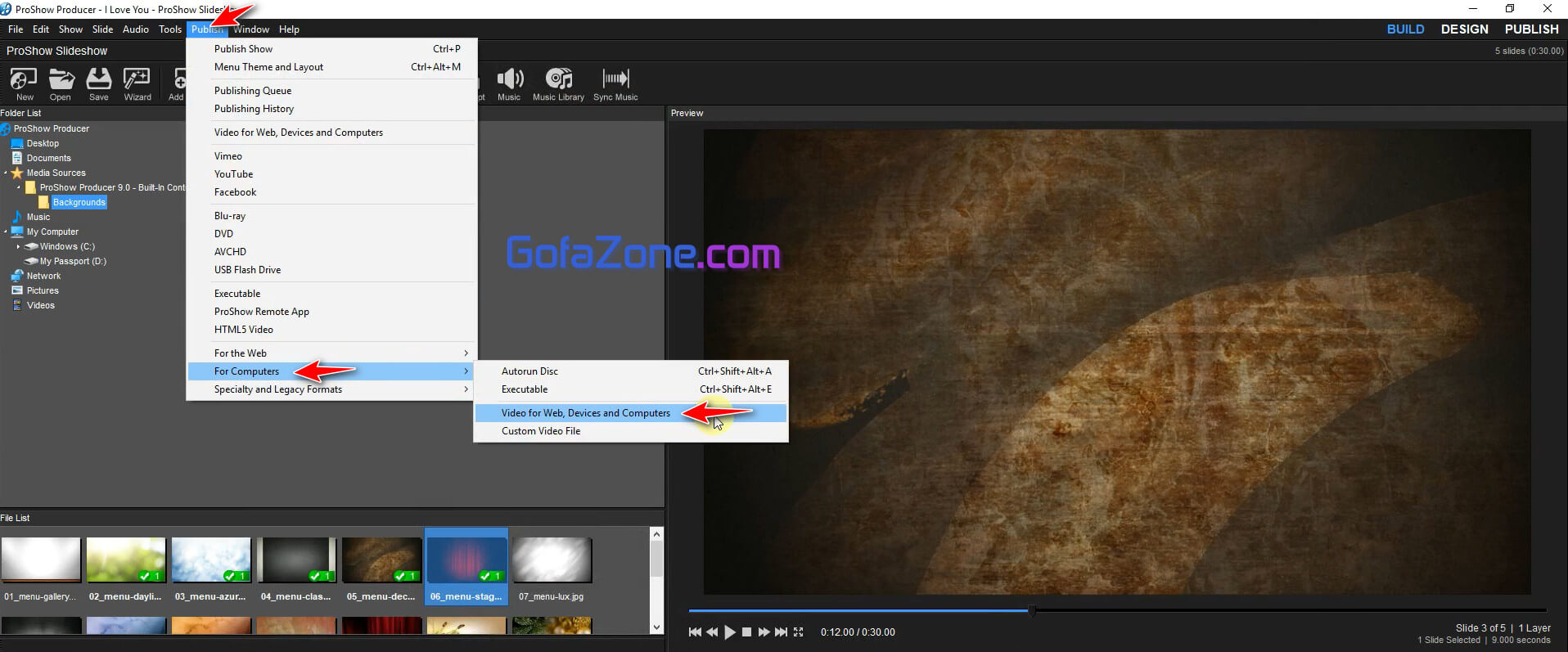
Task: Collapse the Media Sources tree node
Action: click(x=6, y=173)
